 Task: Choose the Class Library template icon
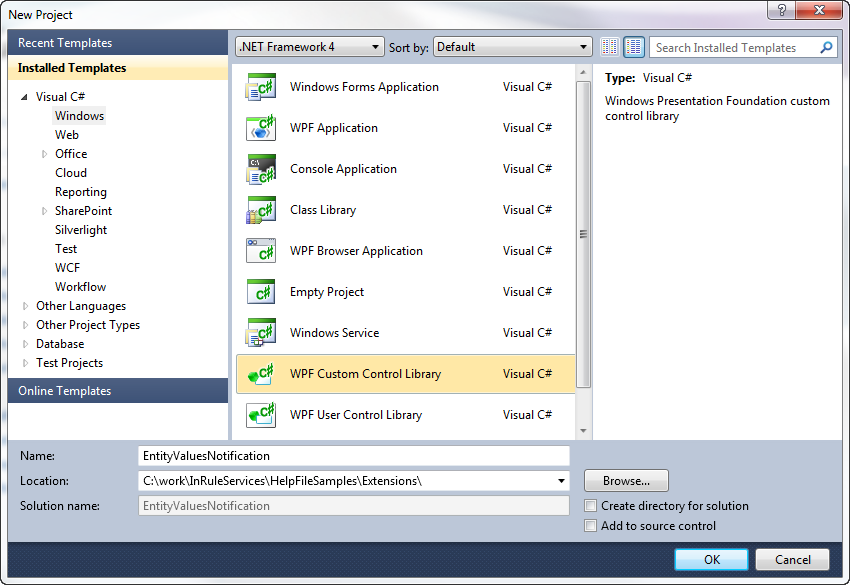point(261,210)
